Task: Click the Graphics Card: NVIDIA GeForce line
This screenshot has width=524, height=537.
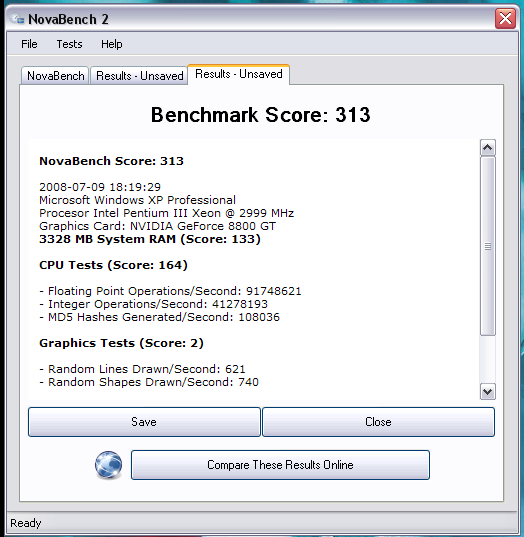Action: [158, 226]
